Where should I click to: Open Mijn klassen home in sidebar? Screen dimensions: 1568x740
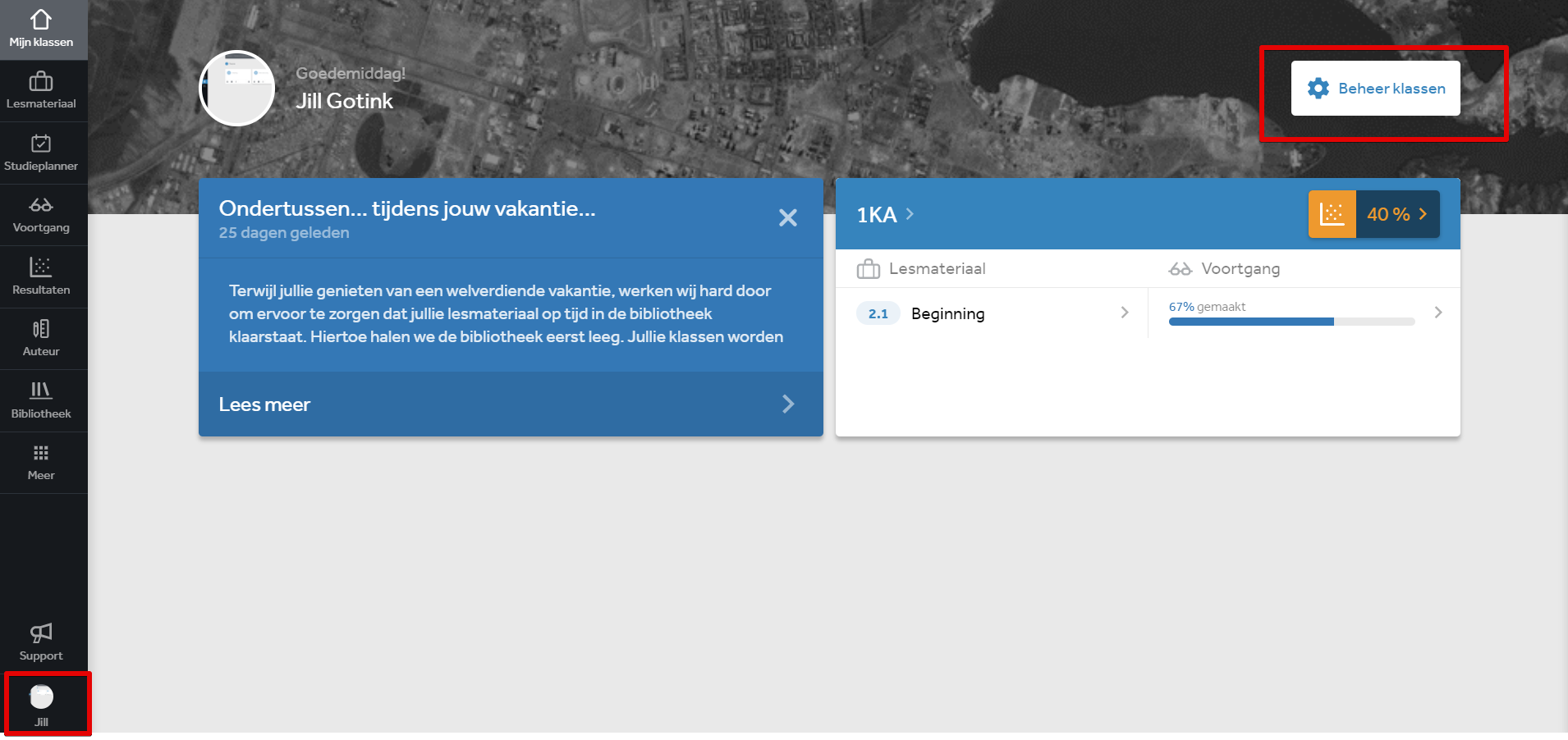41,30
